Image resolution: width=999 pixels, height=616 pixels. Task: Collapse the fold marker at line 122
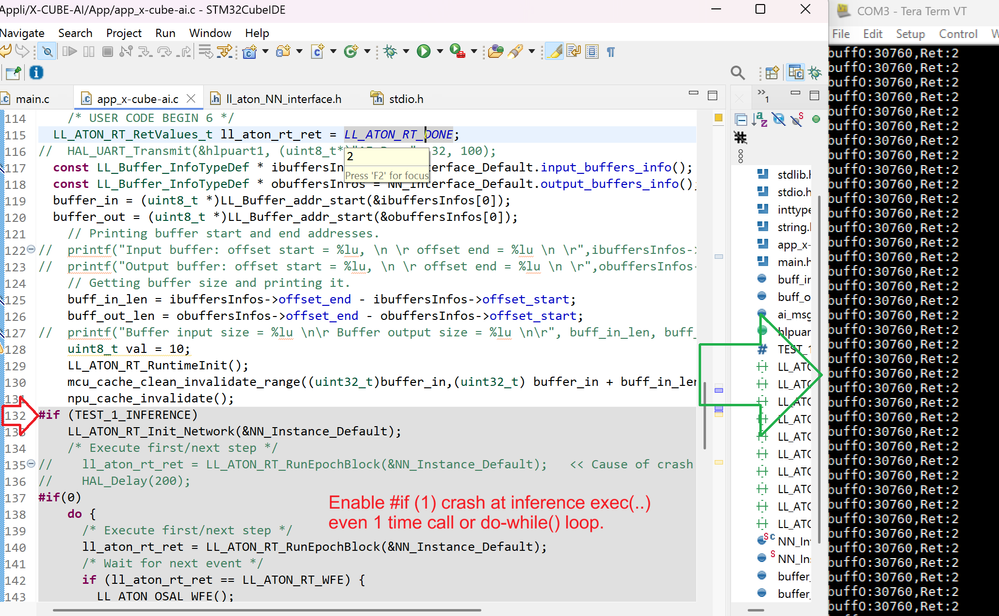31,250
